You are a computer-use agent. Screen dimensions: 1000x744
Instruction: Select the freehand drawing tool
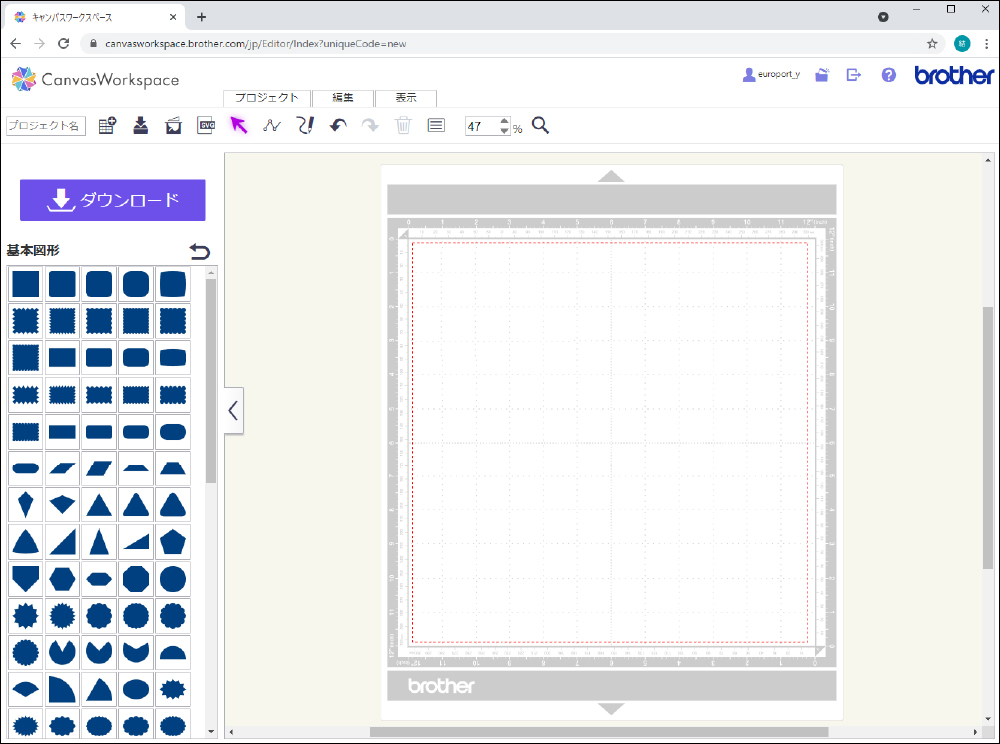pyautogui.click(x=305, y=126)
